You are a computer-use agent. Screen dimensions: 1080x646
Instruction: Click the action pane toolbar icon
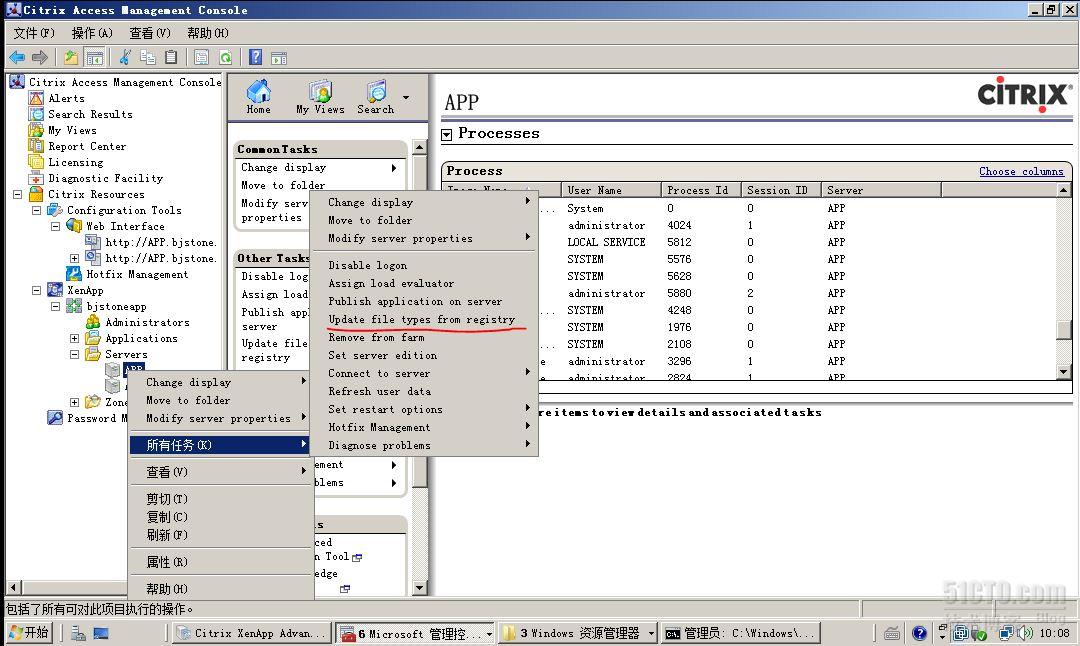[x=279, y=58]
